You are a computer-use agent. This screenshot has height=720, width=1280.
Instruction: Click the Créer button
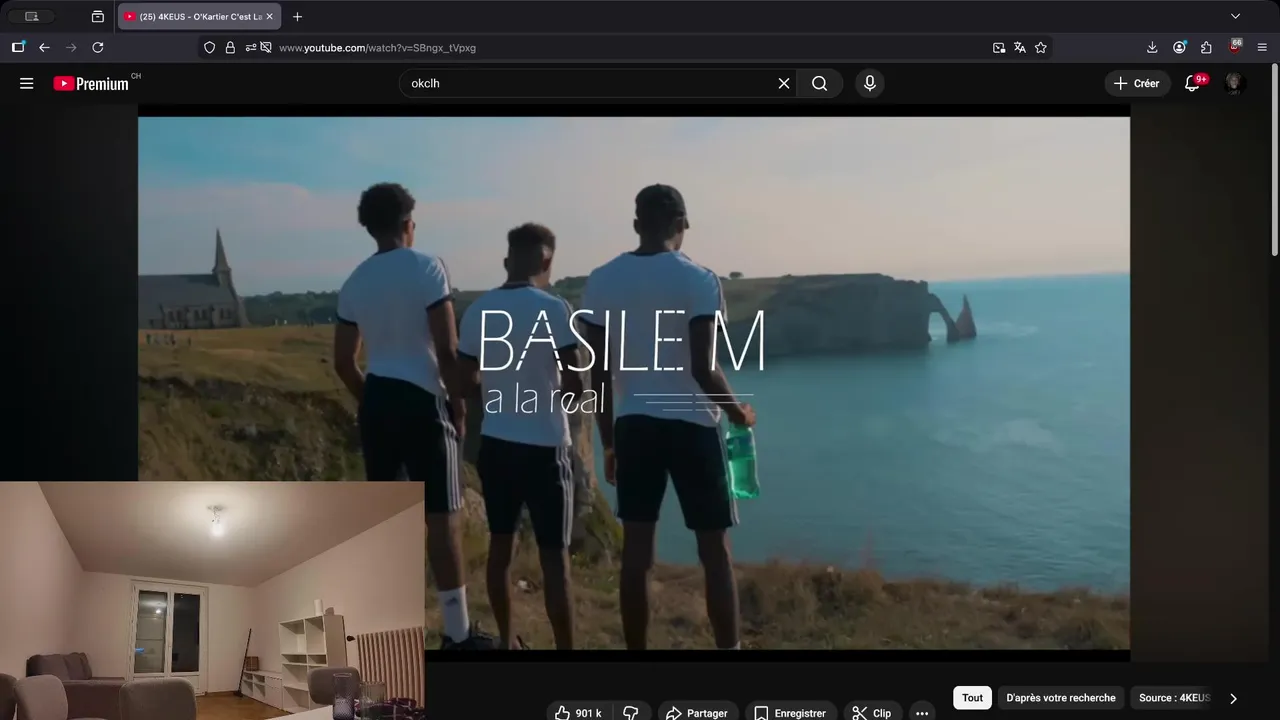coord(1137,84)
